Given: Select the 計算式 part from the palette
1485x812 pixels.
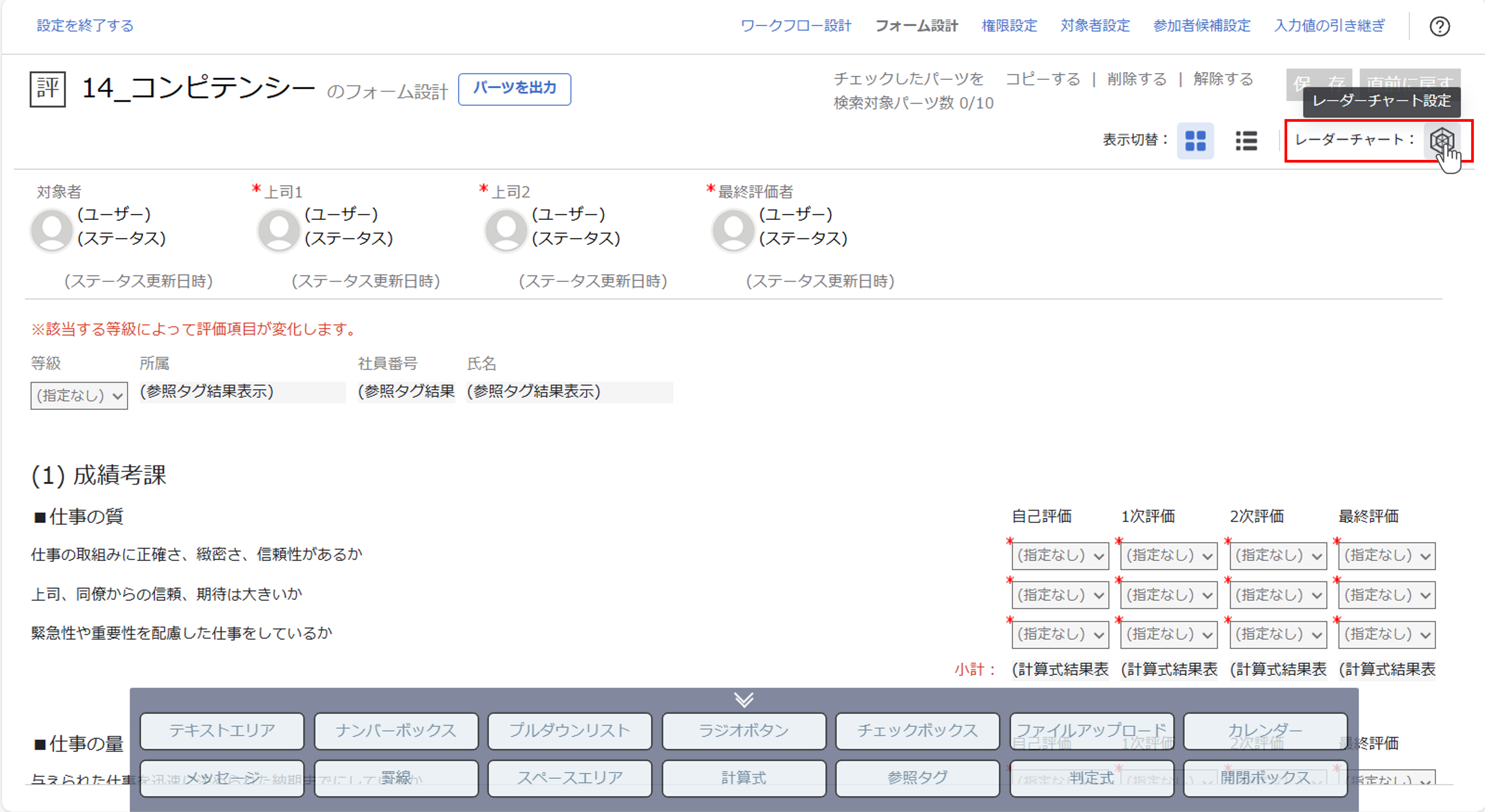Looking at the screenshot, I should (744, 778).
